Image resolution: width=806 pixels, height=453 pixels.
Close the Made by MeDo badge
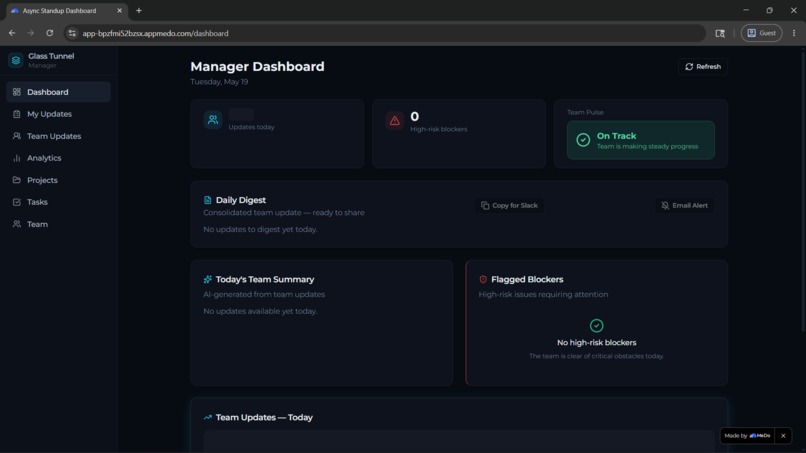tap(783, 436)
